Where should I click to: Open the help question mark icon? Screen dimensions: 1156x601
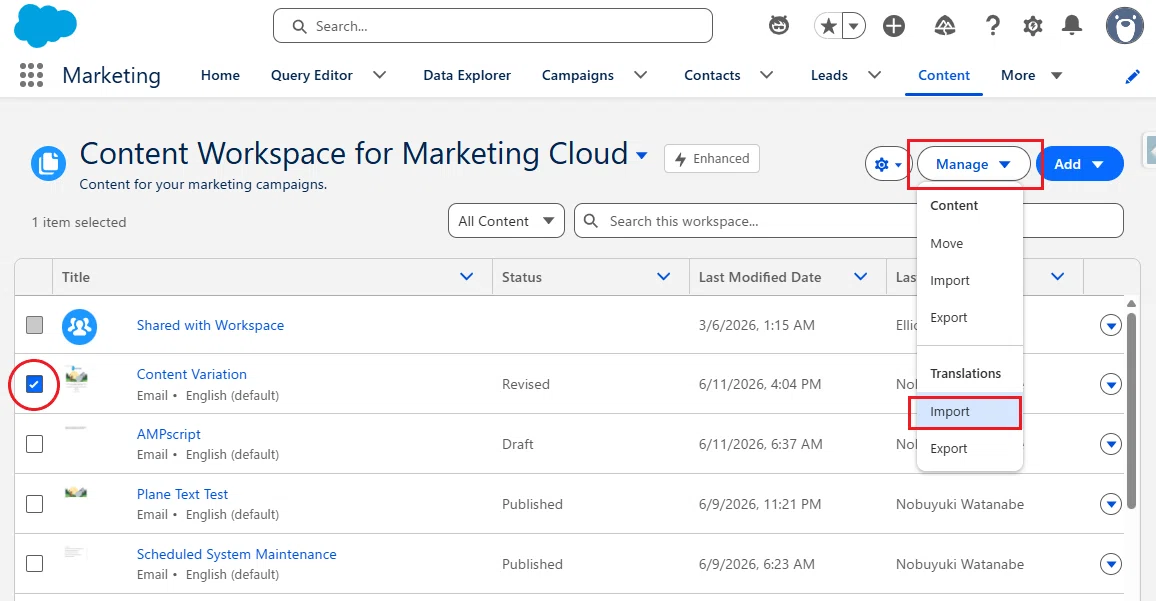993,27
